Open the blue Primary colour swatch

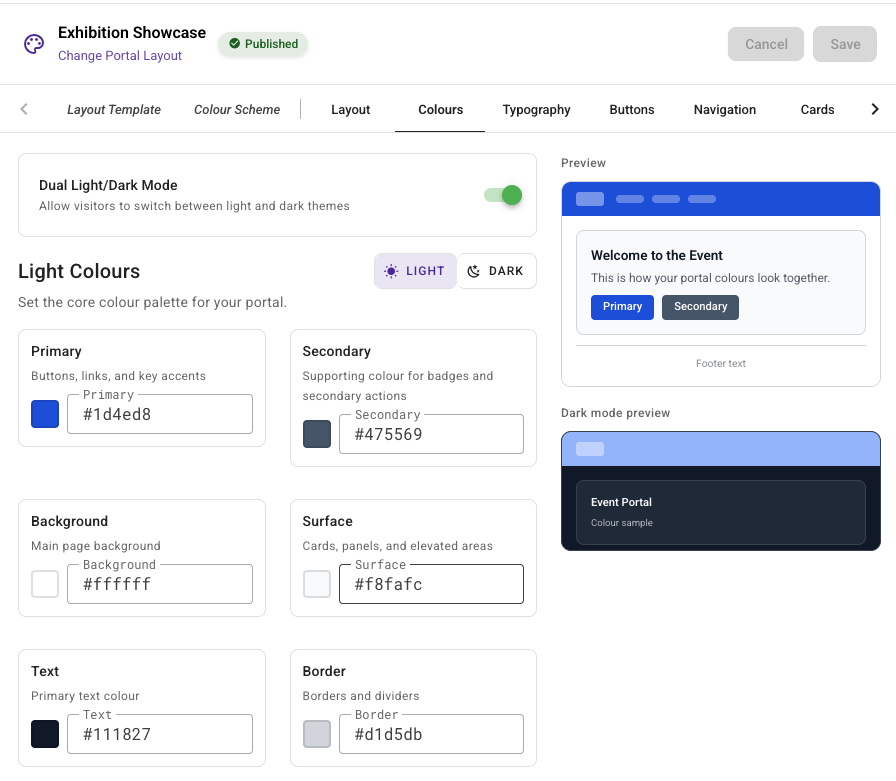point(45,414)
